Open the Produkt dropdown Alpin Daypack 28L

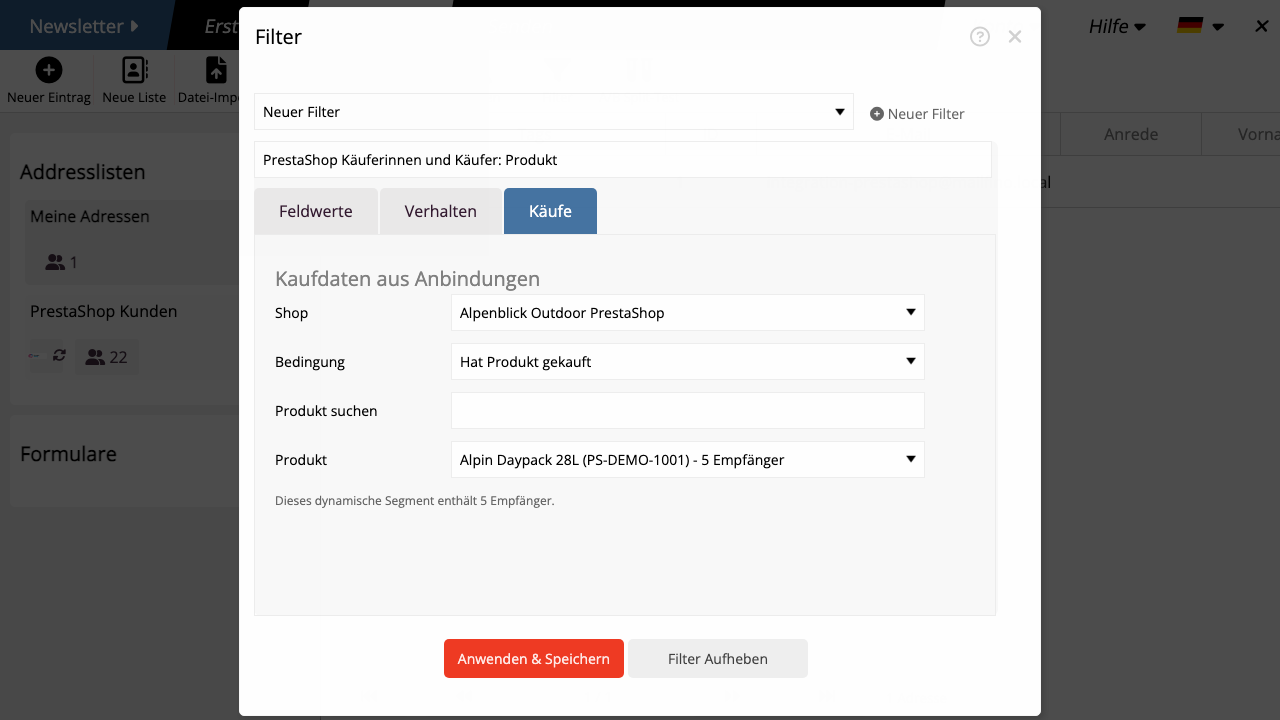click(688, 460)
